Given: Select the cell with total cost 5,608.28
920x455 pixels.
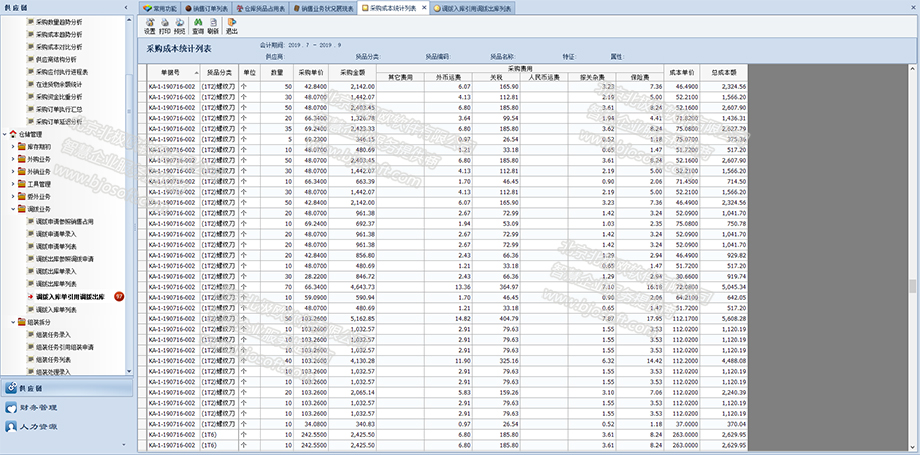Looking at the screenshot, I should 724,319.
